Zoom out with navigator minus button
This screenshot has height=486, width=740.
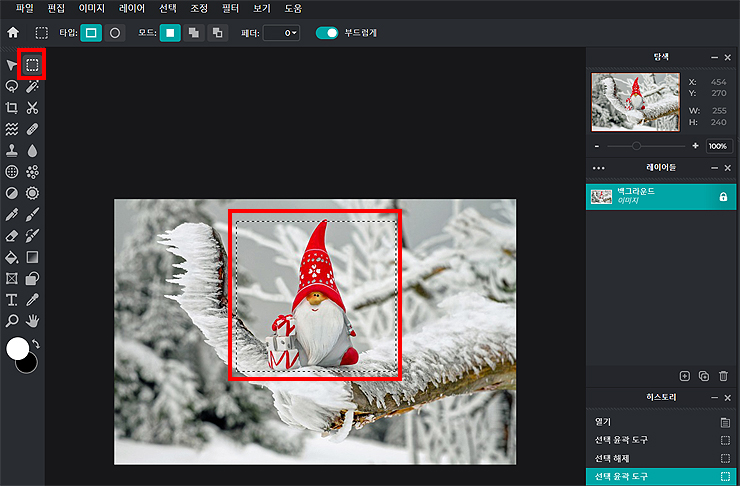[x=597, y=146]
